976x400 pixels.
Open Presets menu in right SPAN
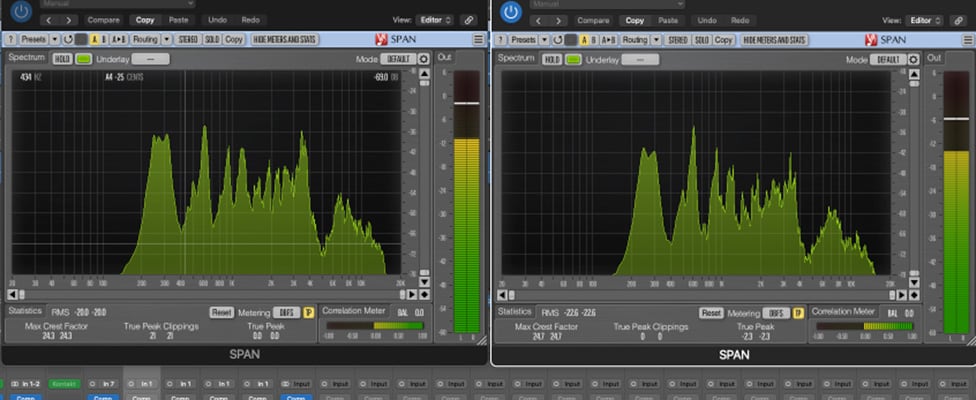(x=523, y=40)
